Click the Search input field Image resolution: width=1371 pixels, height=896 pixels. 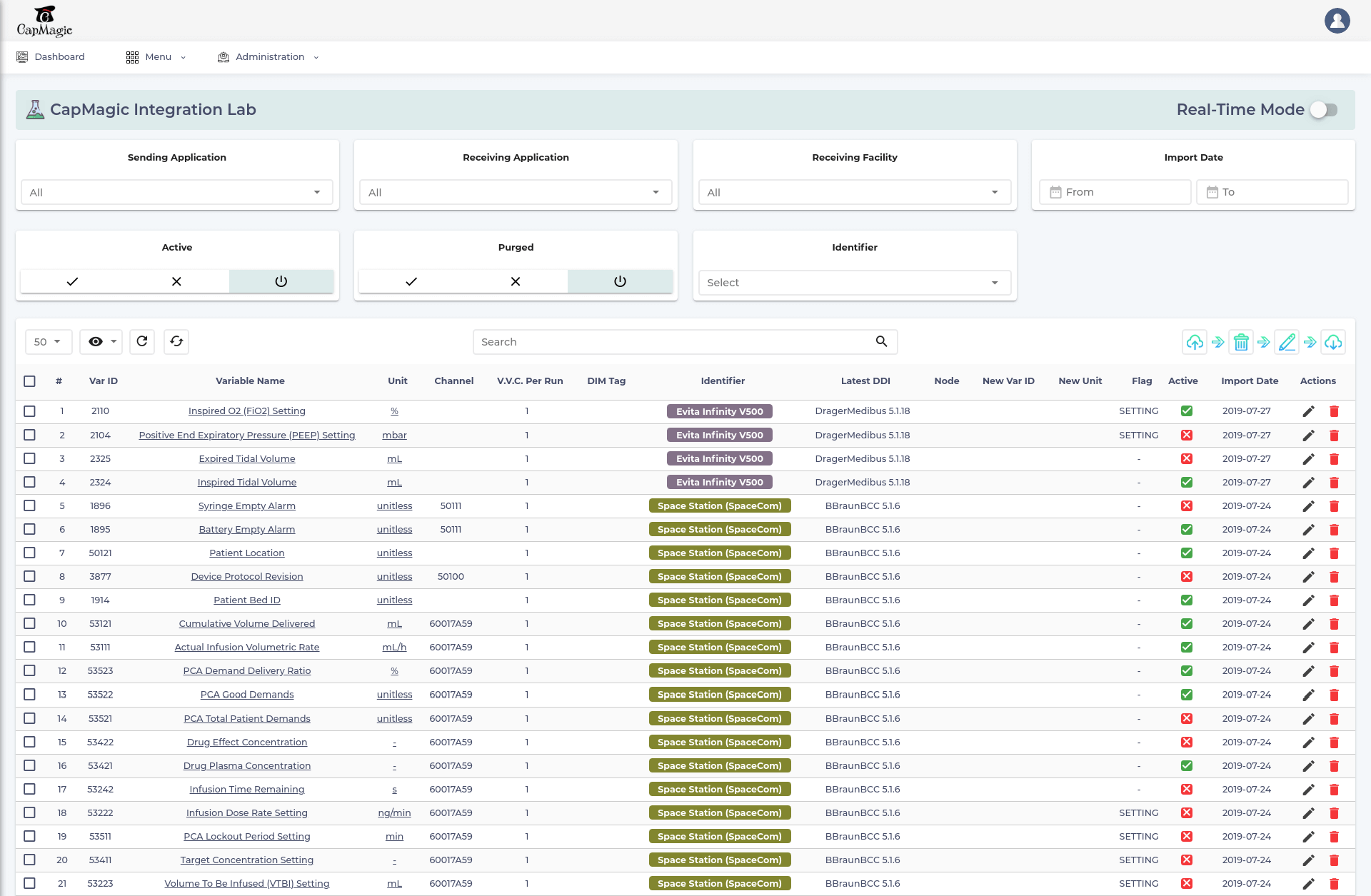point(685,342)
